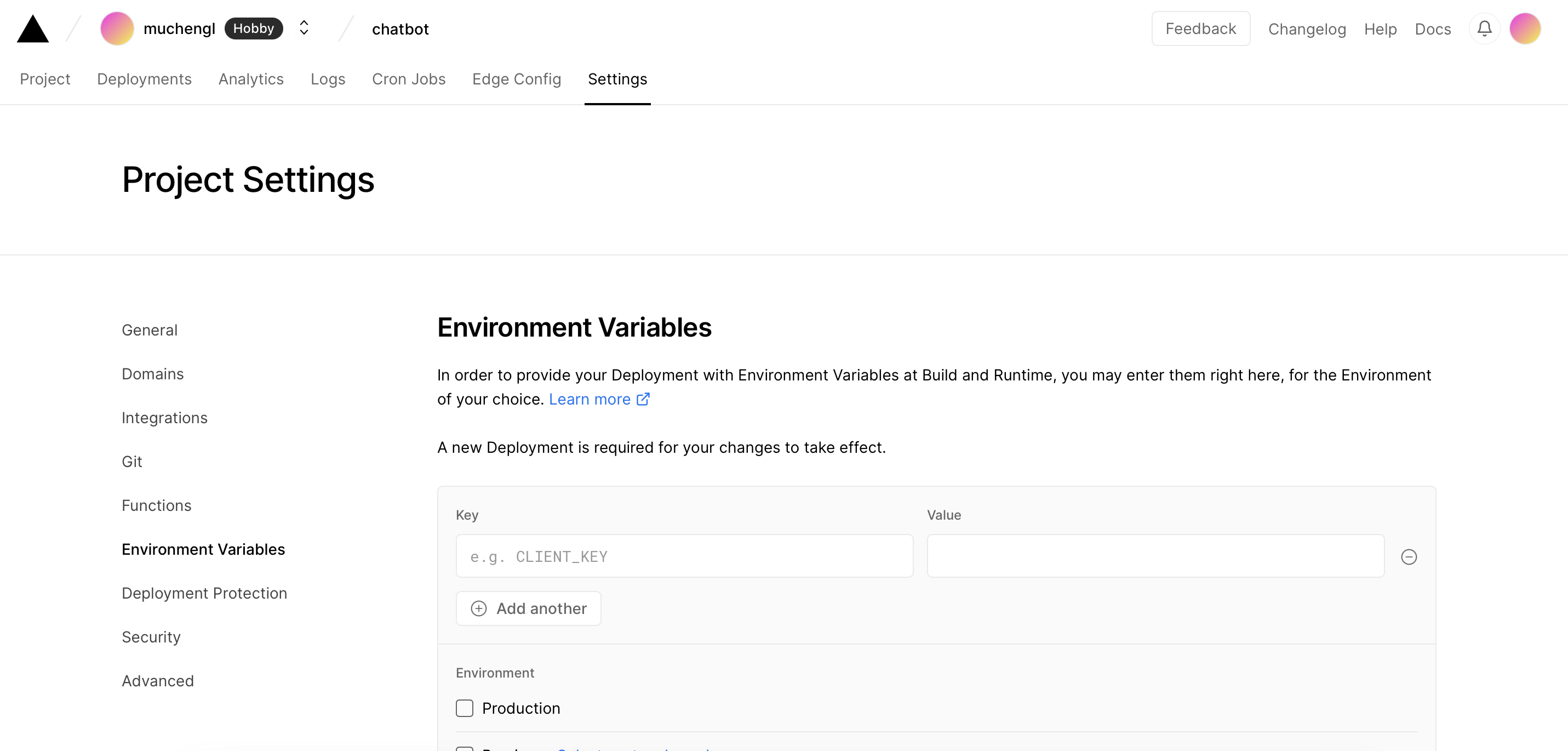Open the Analytics tab
Image resolution: width=1568 pixels, height=751 pixels.
click(251, 79)
